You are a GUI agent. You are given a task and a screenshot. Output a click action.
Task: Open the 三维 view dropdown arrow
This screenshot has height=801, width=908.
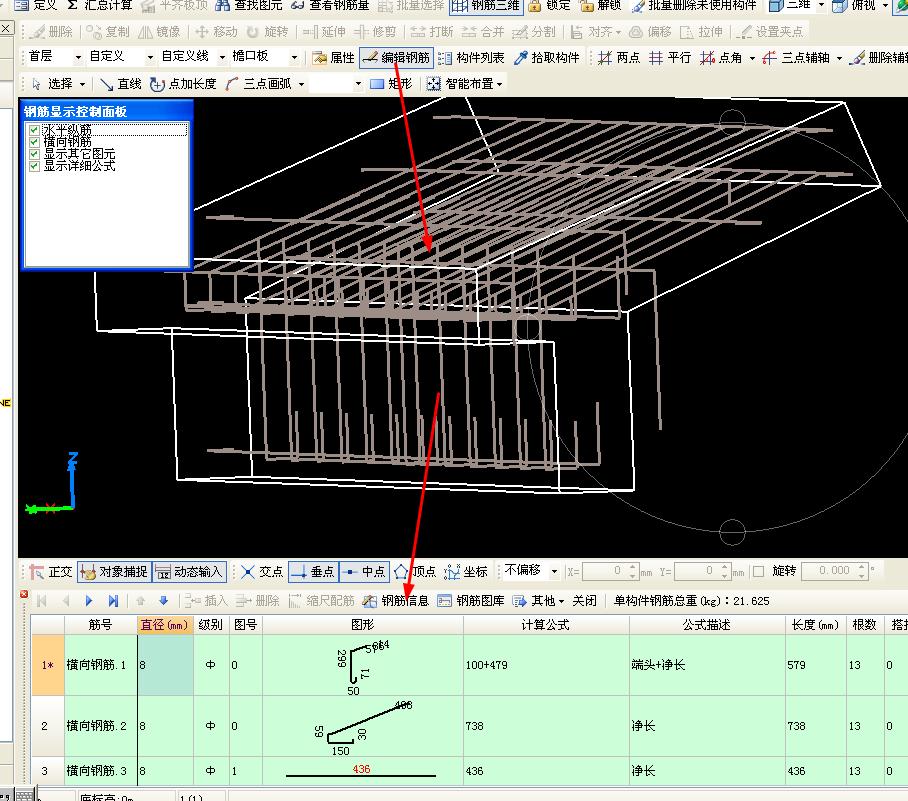coord(821,5)
